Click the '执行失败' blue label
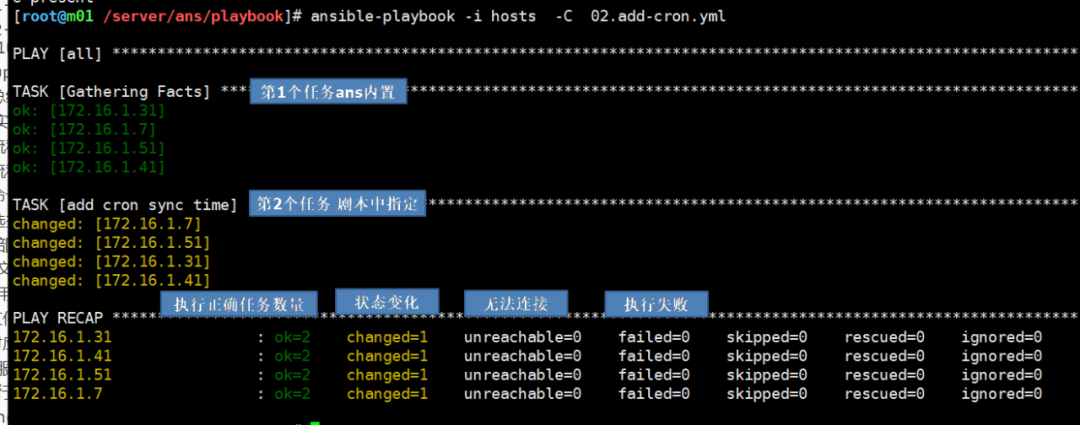 click(x=656, y=303)
